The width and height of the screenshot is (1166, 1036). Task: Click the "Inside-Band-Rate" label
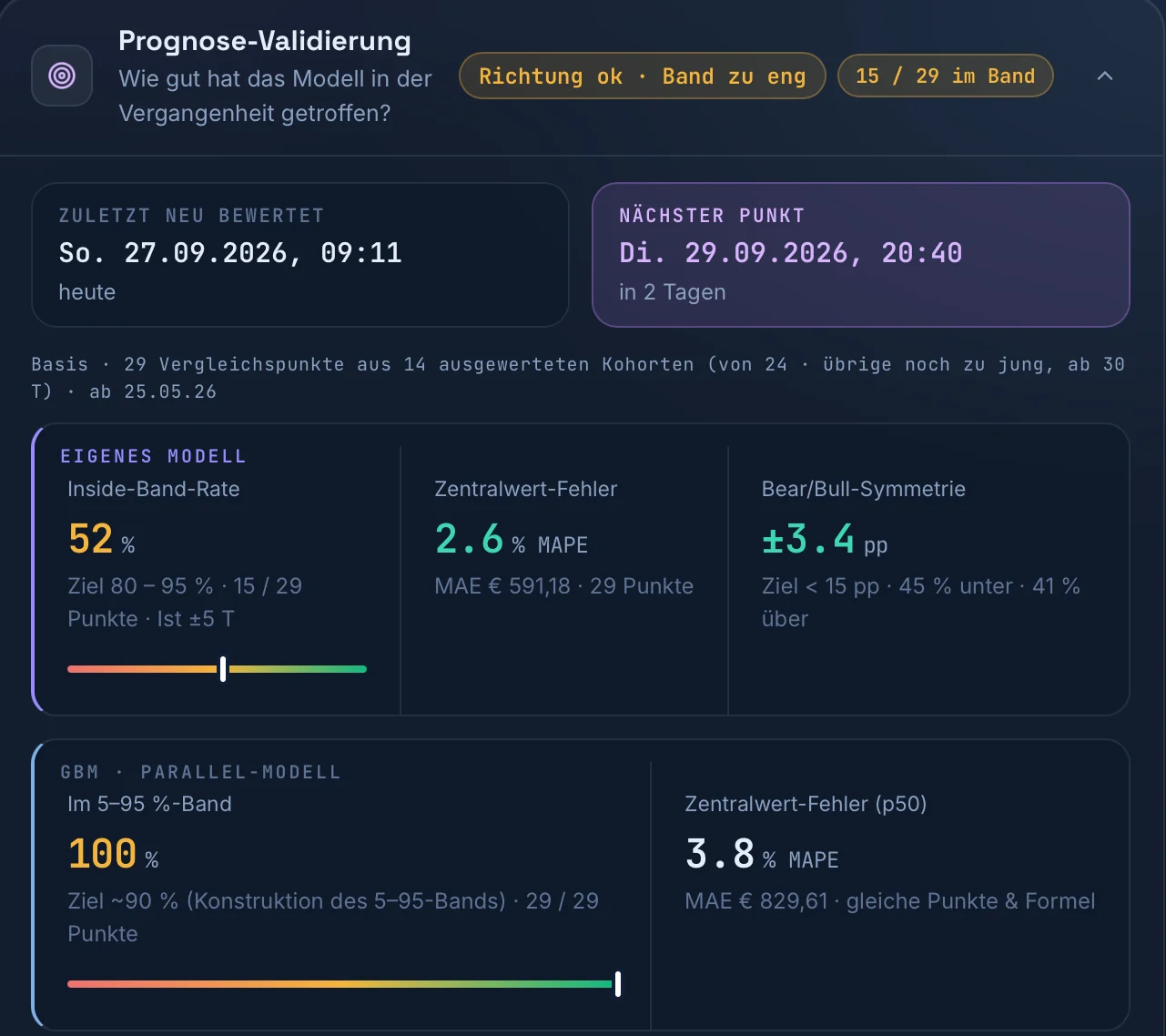tap(154, 489)
